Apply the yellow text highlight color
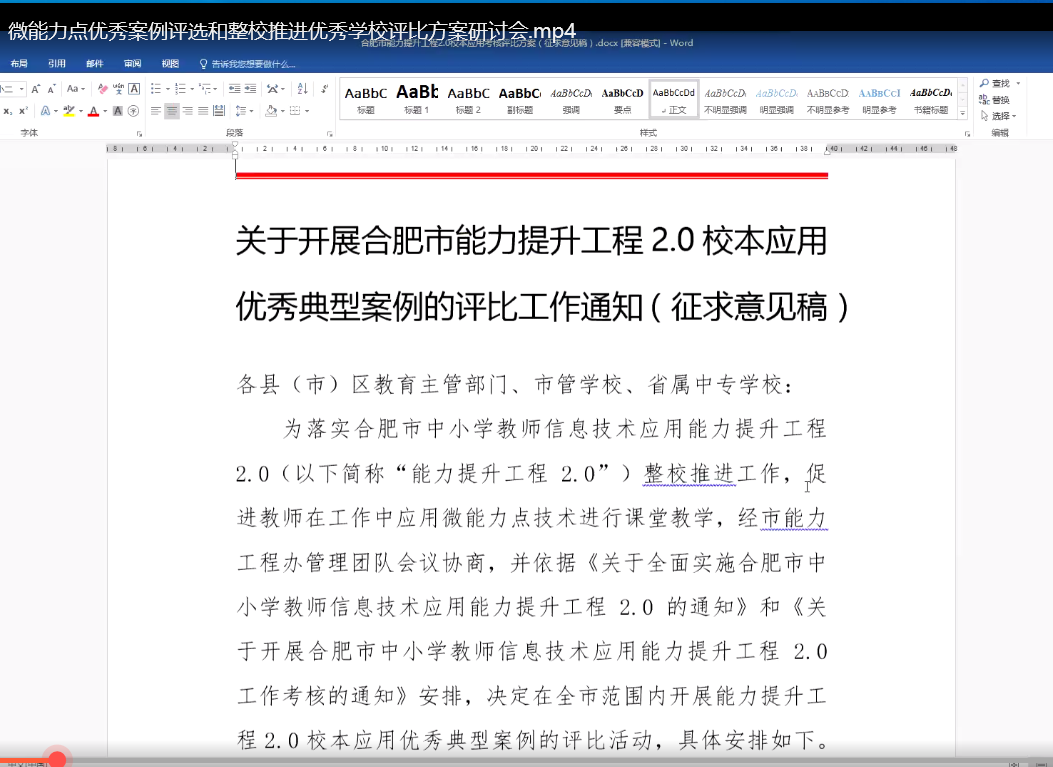This screenshot has height=767, width=1053. pyautogui.click(x=68, y=111)
